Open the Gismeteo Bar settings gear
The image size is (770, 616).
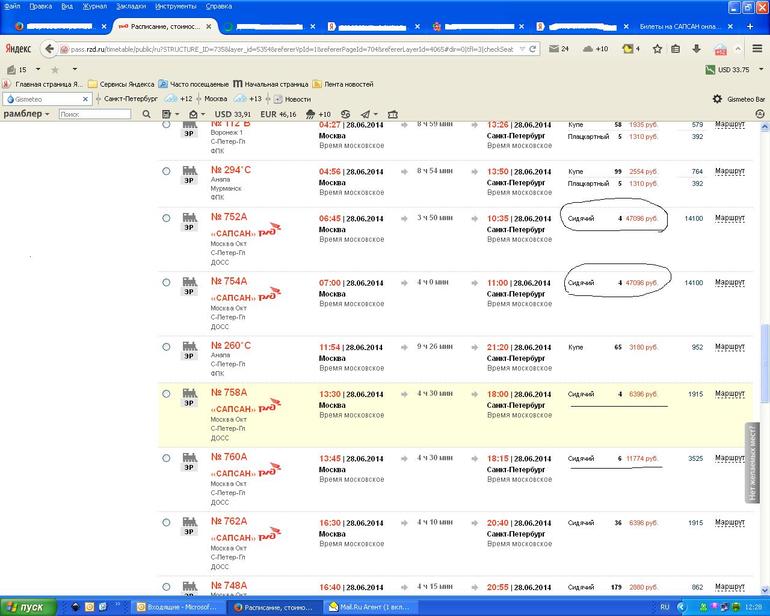[x=717, y=99]
